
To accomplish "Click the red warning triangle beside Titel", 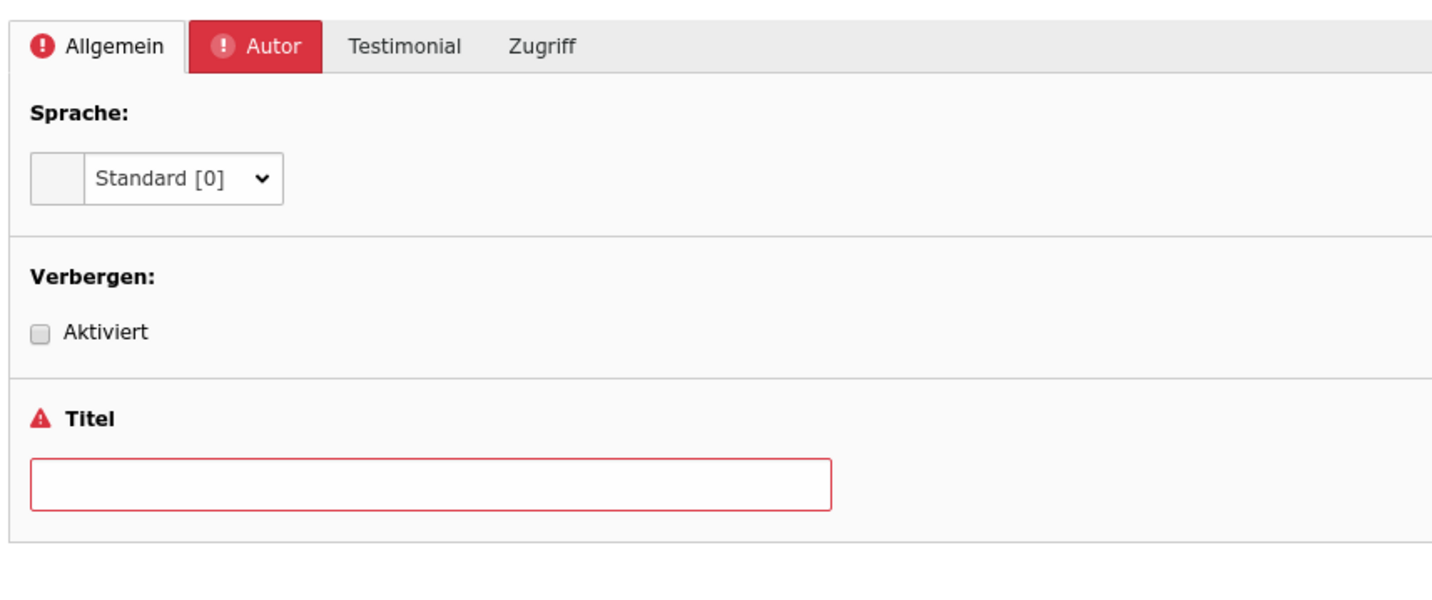I will [x=40, y=419].
